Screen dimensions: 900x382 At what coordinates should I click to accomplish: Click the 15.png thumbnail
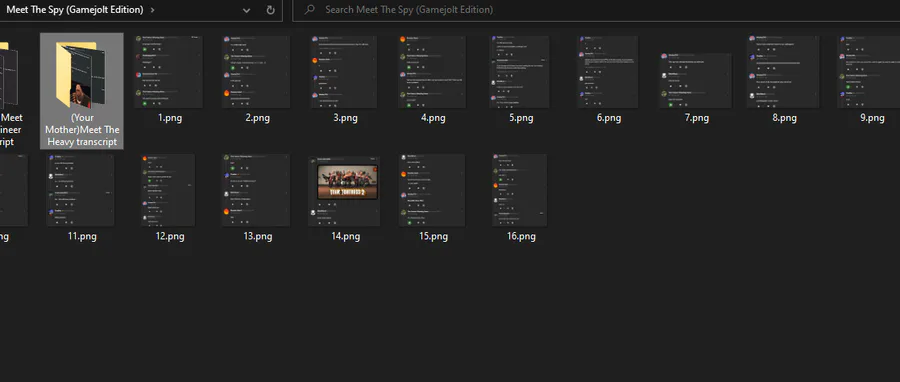point(432,190)
